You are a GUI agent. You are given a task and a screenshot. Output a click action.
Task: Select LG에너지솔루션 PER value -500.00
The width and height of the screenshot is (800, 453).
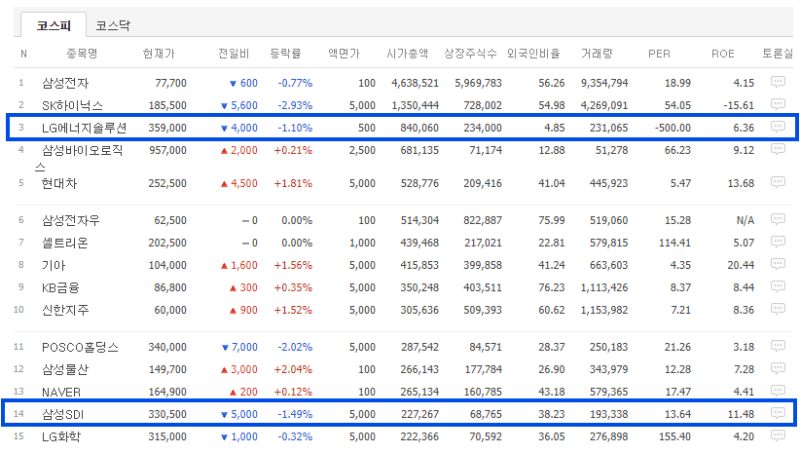click(x=672, y=128)
